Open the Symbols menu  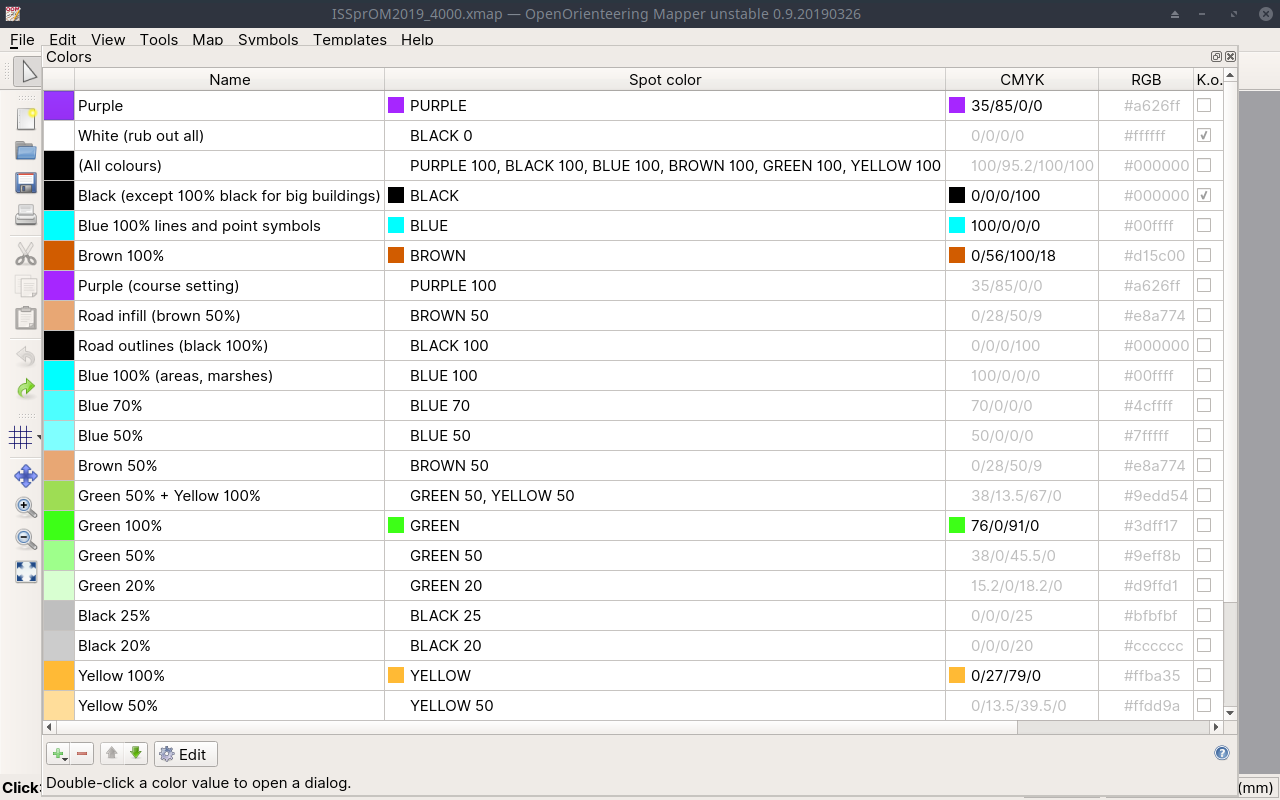[268, 40]
